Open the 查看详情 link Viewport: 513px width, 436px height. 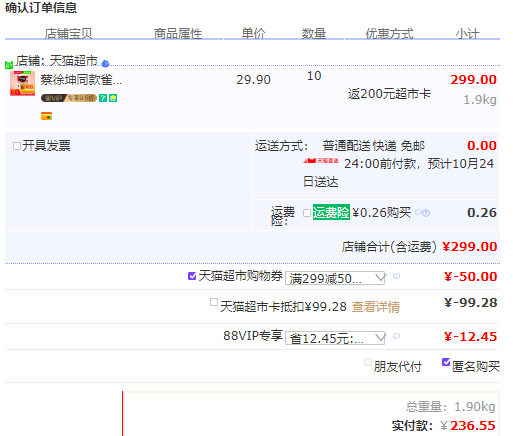376,307
